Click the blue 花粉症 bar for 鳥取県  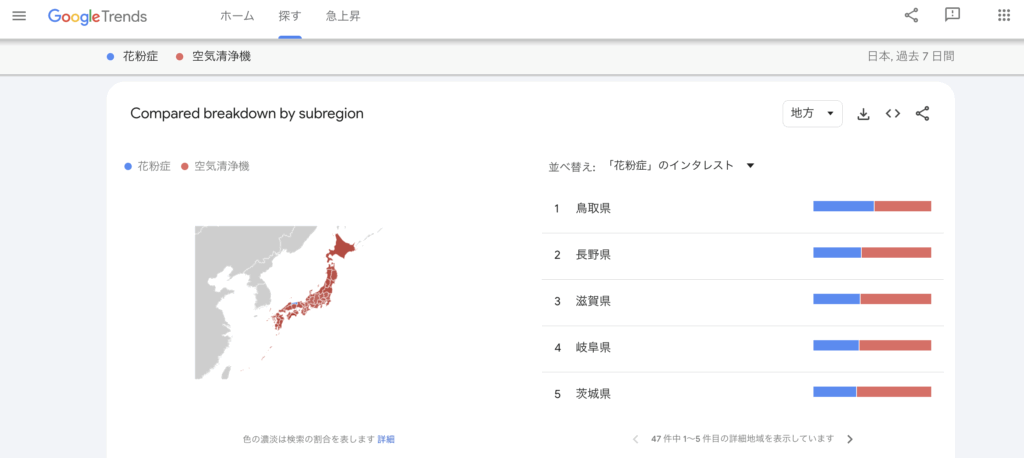click(x=844, y=206)
